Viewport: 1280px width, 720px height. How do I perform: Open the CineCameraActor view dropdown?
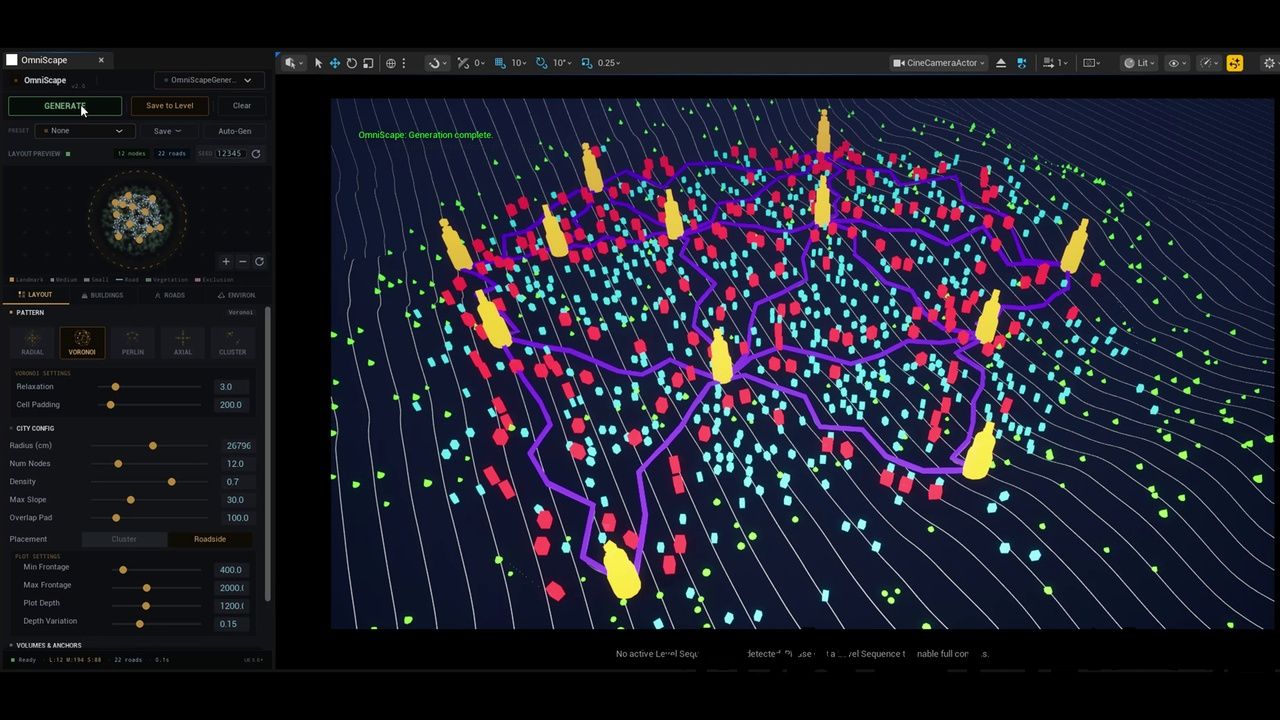click(x=939, y=63)
